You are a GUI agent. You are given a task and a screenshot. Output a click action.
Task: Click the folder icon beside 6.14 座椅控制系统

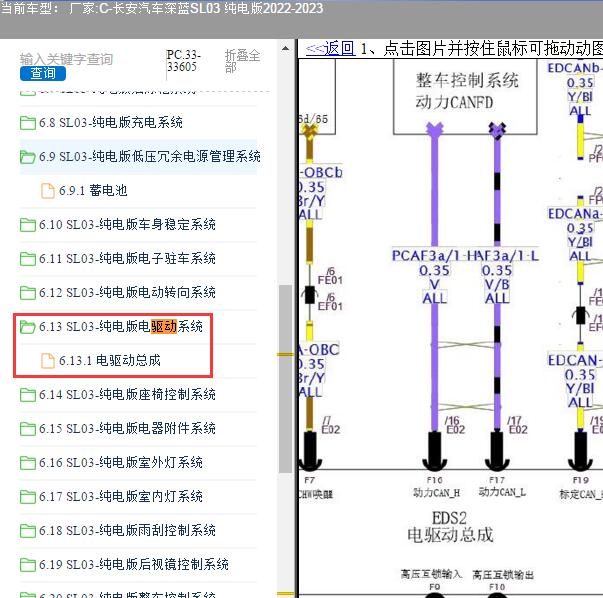pos(28,395)
